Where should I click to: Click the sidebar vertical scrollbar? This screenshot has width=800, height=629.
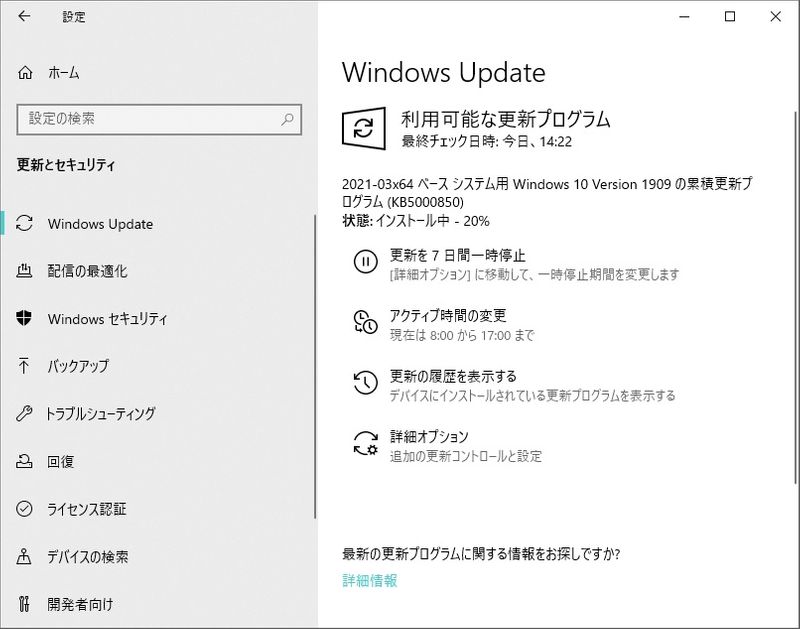click(x=315, y=366)
